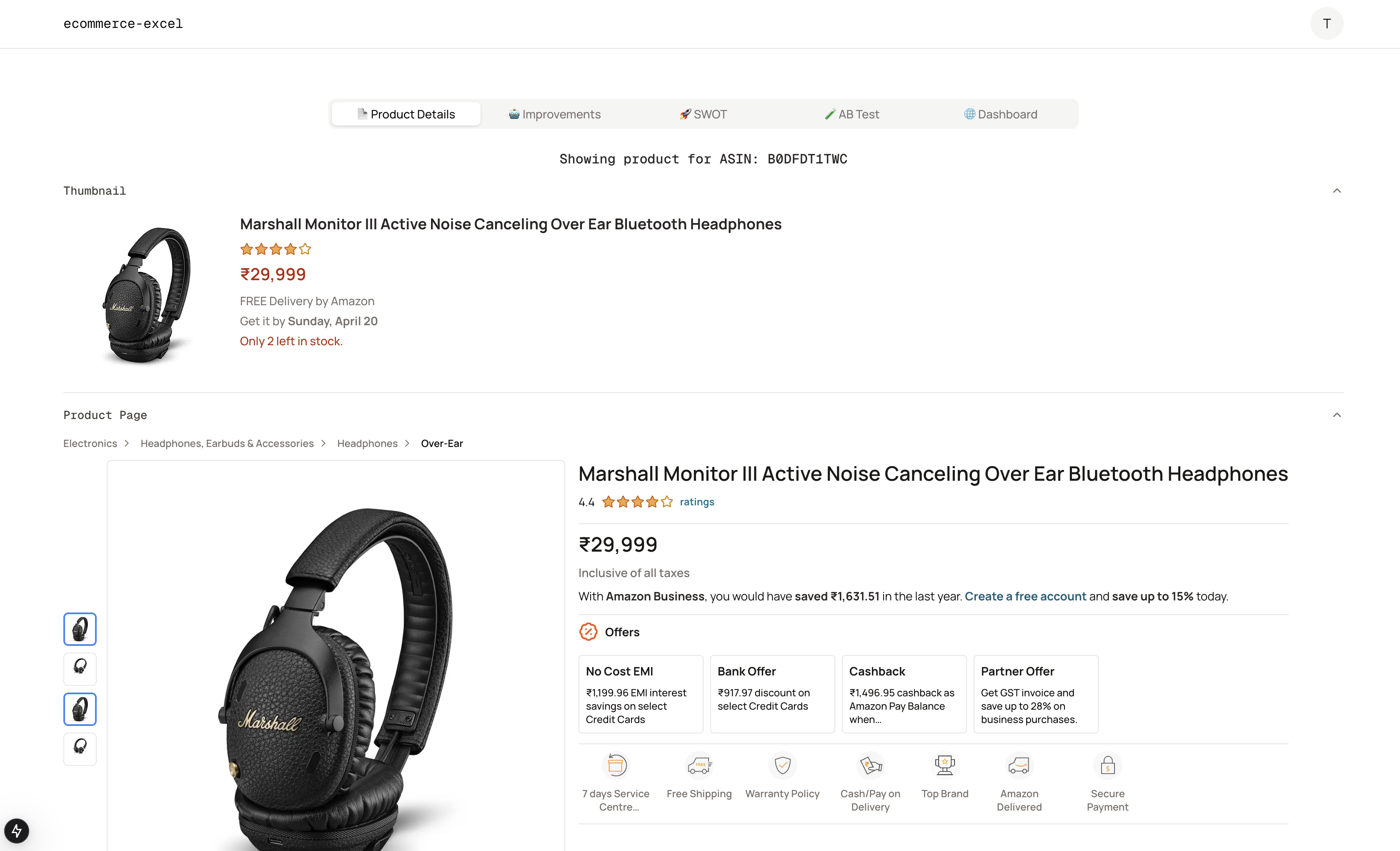Screen dimensions: 1400x851
Task: Click Create a free account link
Action: click(1025, 596)
